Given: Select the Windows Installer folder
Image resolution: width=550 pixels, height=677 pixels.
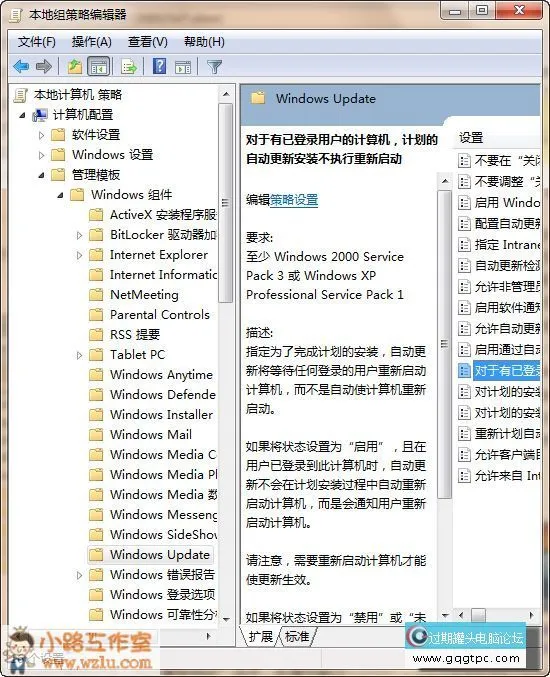Looking at the screenshot, I should point(151,414).
